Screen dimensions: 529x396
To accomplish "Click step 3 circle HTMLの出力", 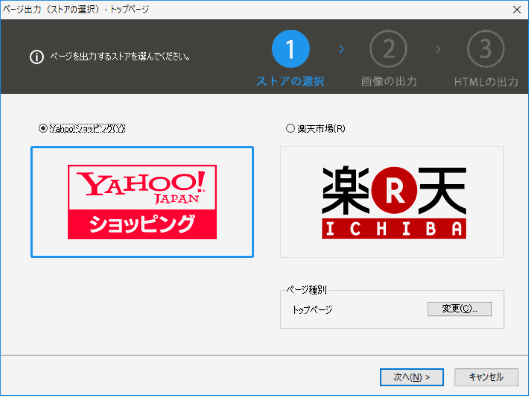I will [485, 49].
